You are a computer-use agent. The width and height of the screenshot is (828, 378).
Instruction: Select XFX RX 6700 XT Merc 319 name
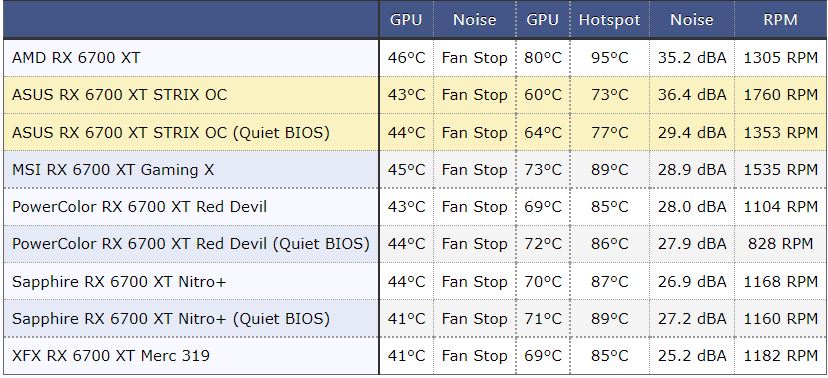111,356
